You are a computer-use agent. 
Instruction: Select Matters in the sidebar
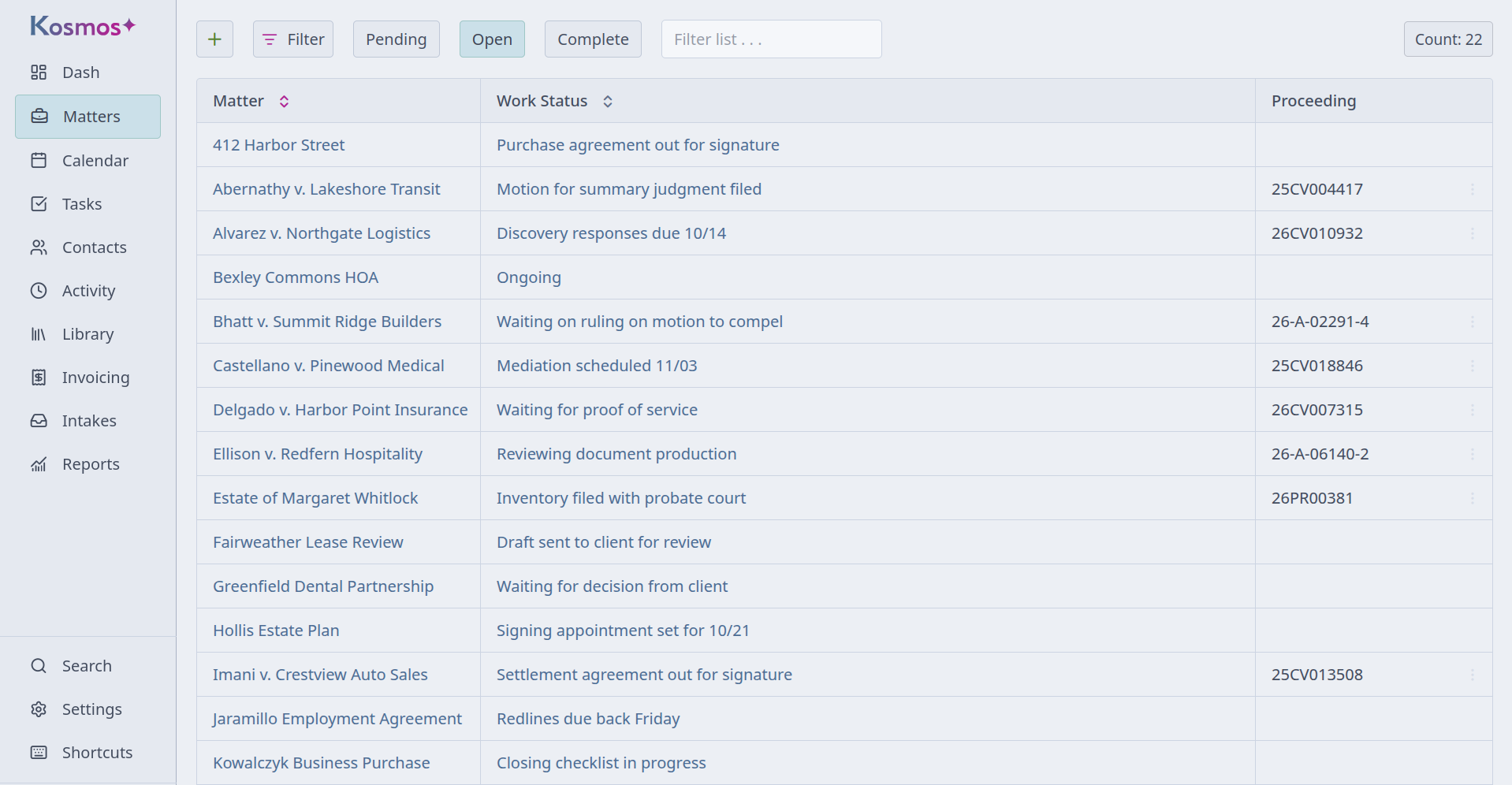88,117
